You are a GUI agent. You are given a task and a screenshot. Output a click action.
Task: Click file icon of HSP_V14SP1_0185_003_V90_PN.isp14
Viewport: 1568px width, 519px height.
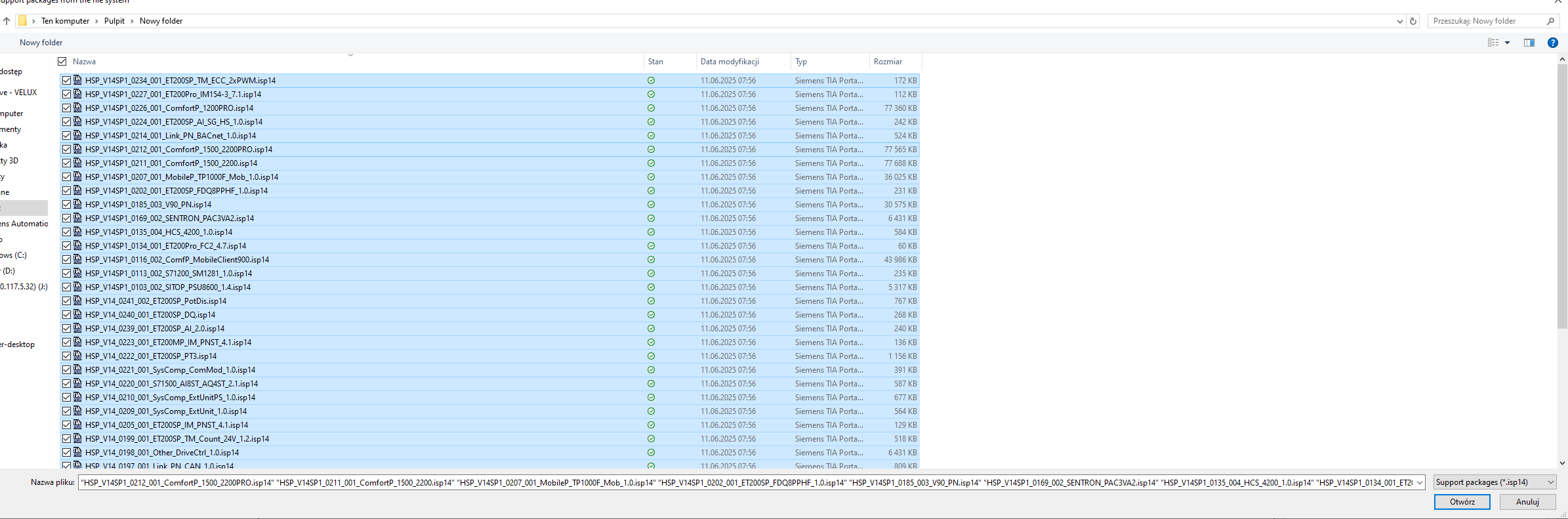click(x=77, y=205)
